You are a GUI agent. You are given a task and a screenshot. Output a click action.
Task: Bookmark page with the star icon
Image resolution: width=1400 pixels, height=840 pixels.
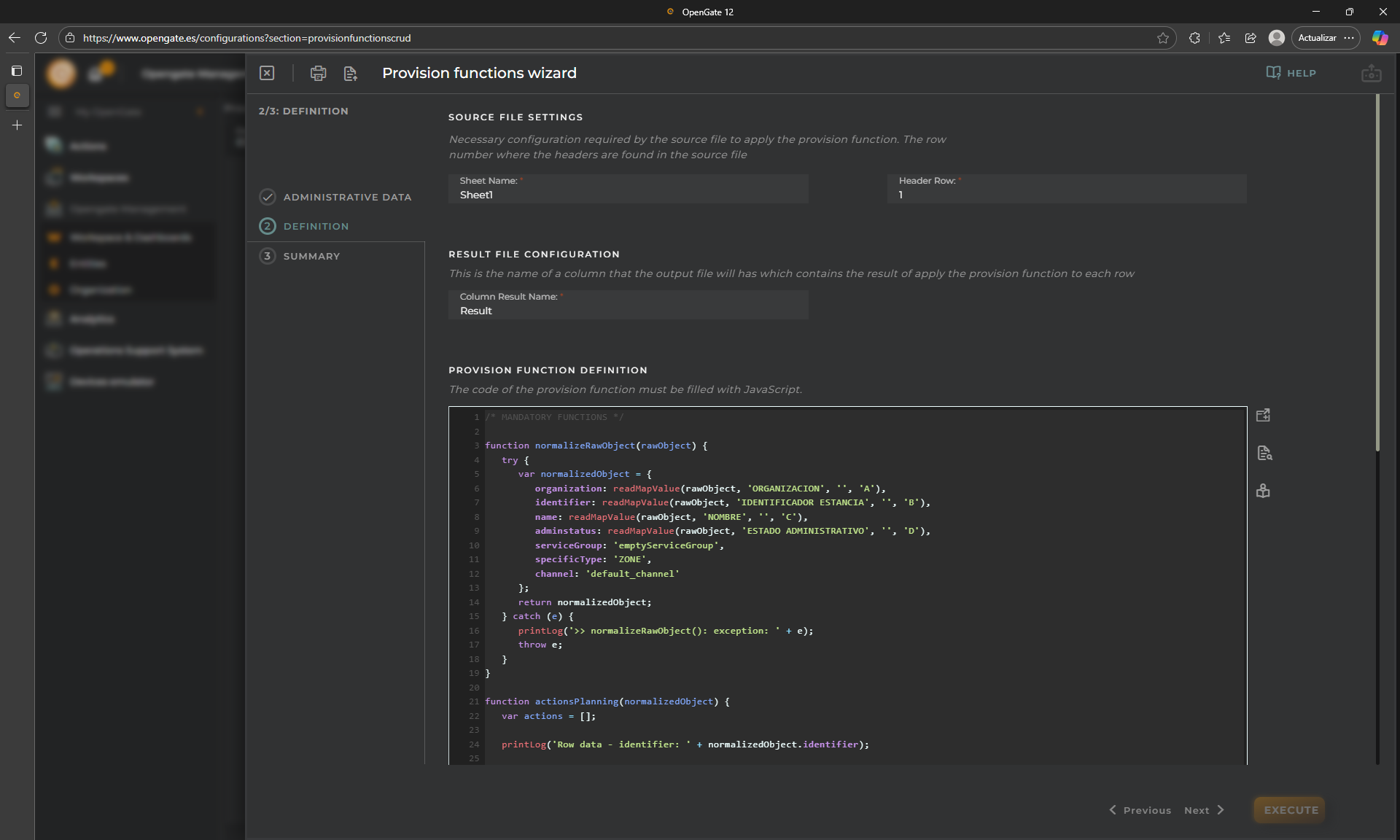(1163, 38)
